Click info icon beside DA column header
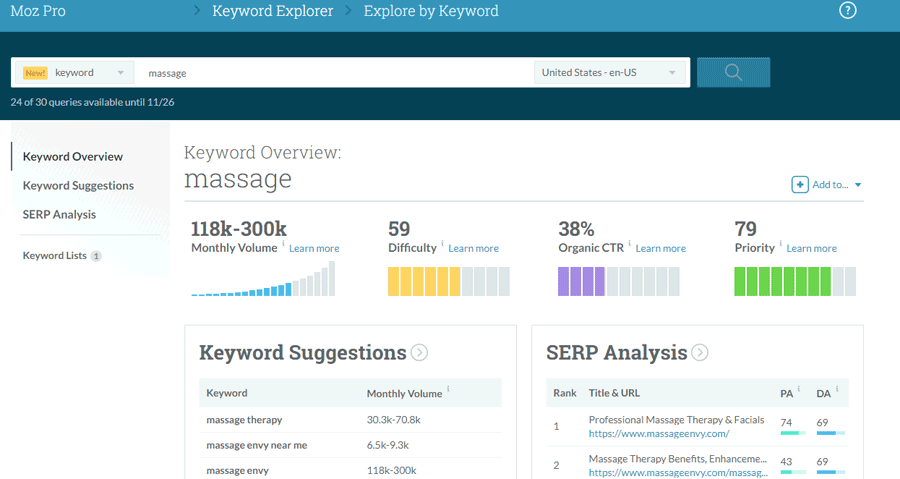 click(x=836, y=389)
